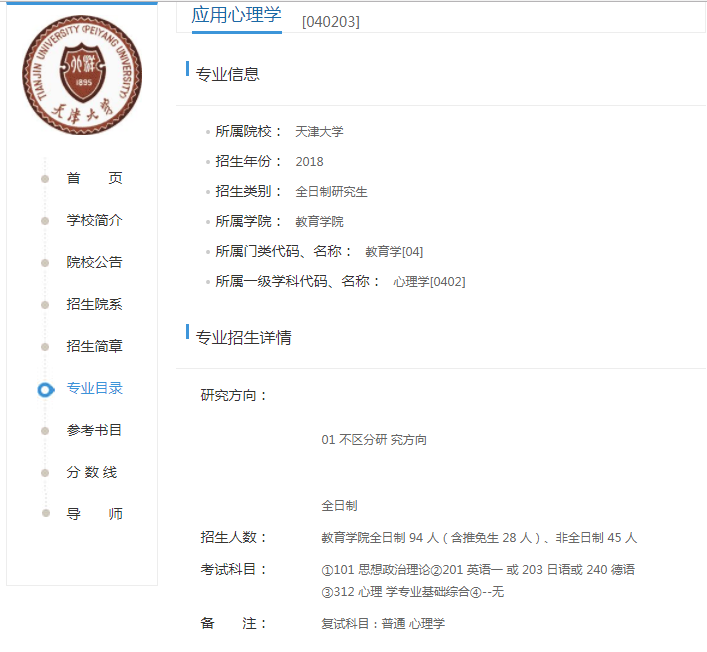Click the blue ring marker beside 专业目录

pos(46,390)
